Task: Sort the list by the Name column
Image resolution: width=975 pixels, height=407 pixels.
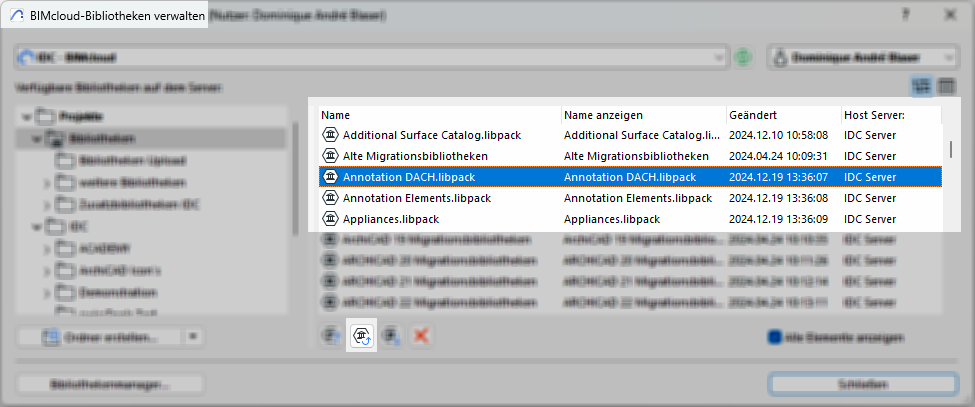Action: (x=440, y=116)
